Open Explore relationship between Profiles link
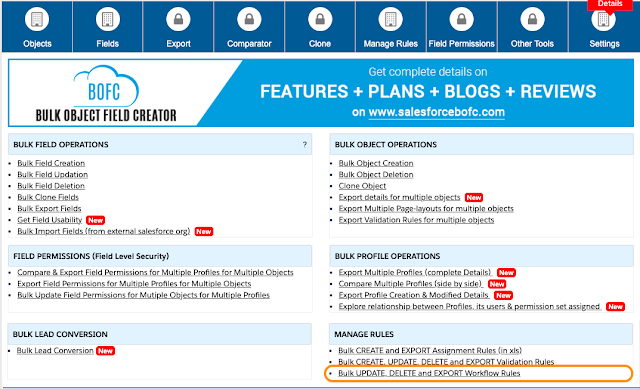Viewport: 640px width, 389px height. [470, 307]
